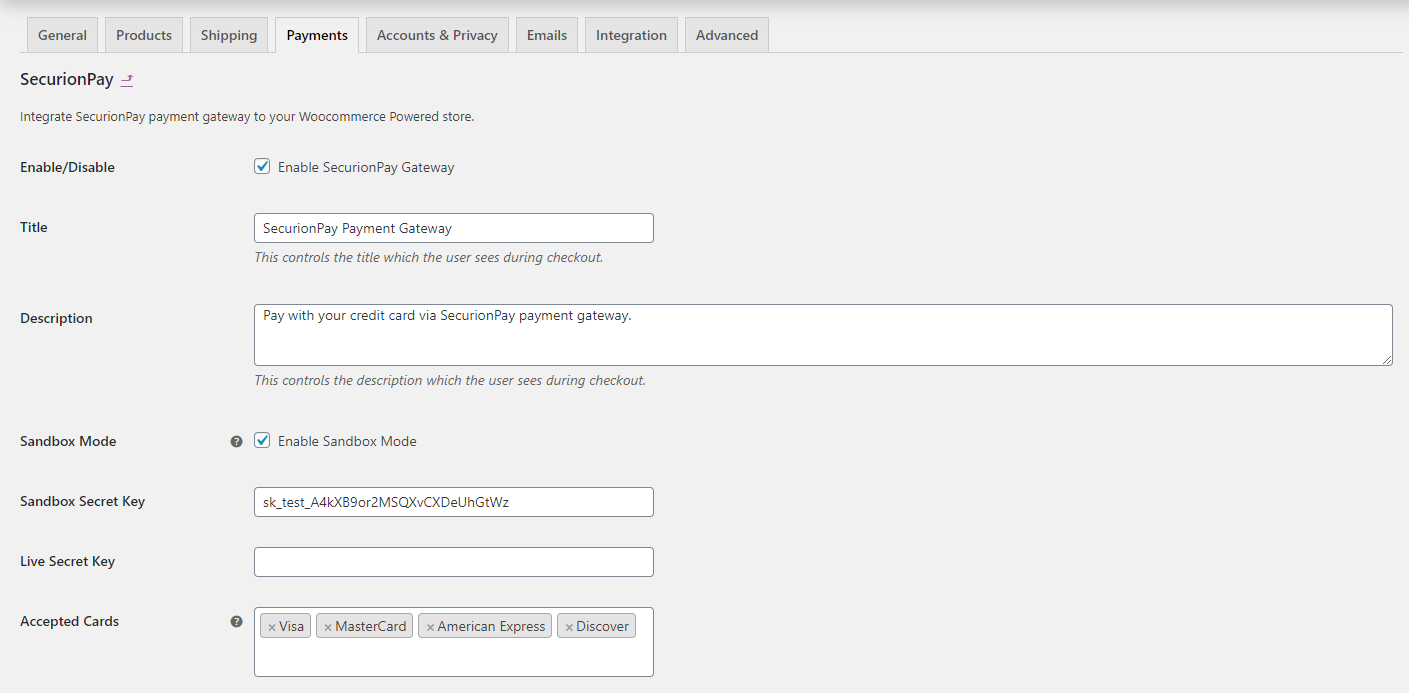This screenshot has height=693, width=1409.
Task: Click the Sandbox Secret Key label
Action: click(x=82, y=501)
